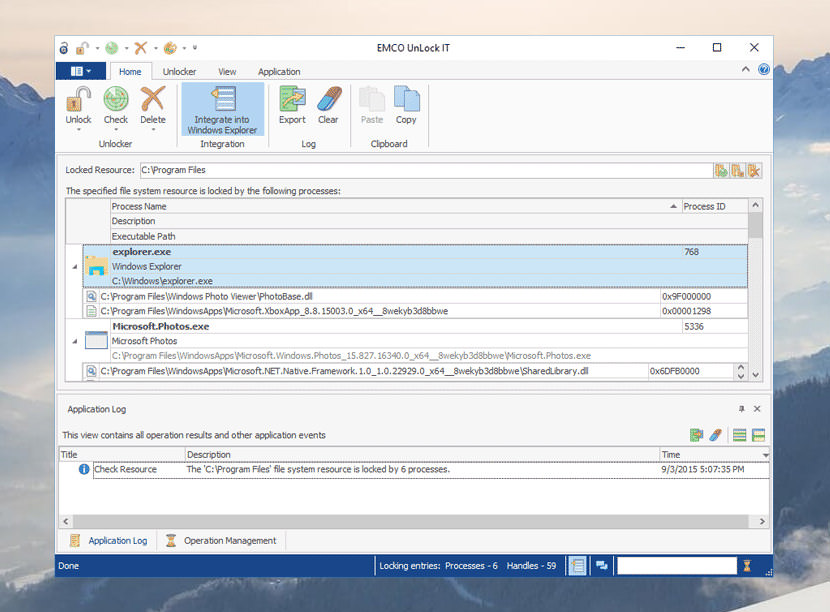Screen dimensions: 830x612
Task: Click the first browse icon beside Locked Resource
Action: [x=721, y=170]
